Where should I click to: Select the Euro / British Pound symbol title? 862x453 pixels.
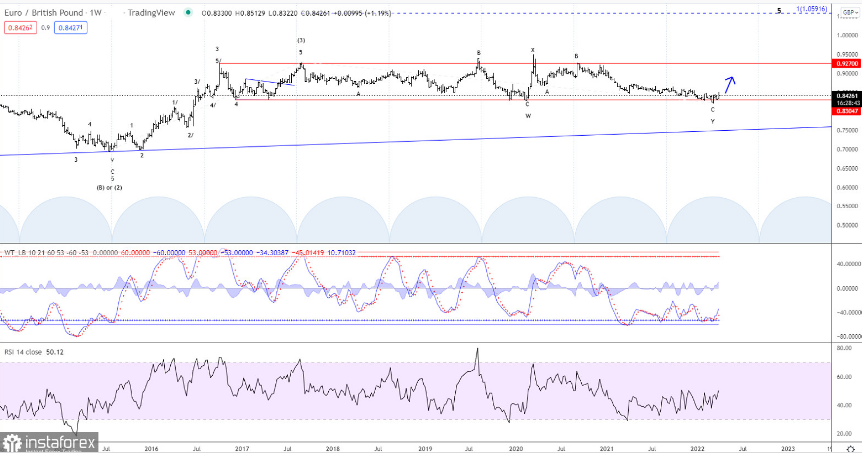click(44, 13)
